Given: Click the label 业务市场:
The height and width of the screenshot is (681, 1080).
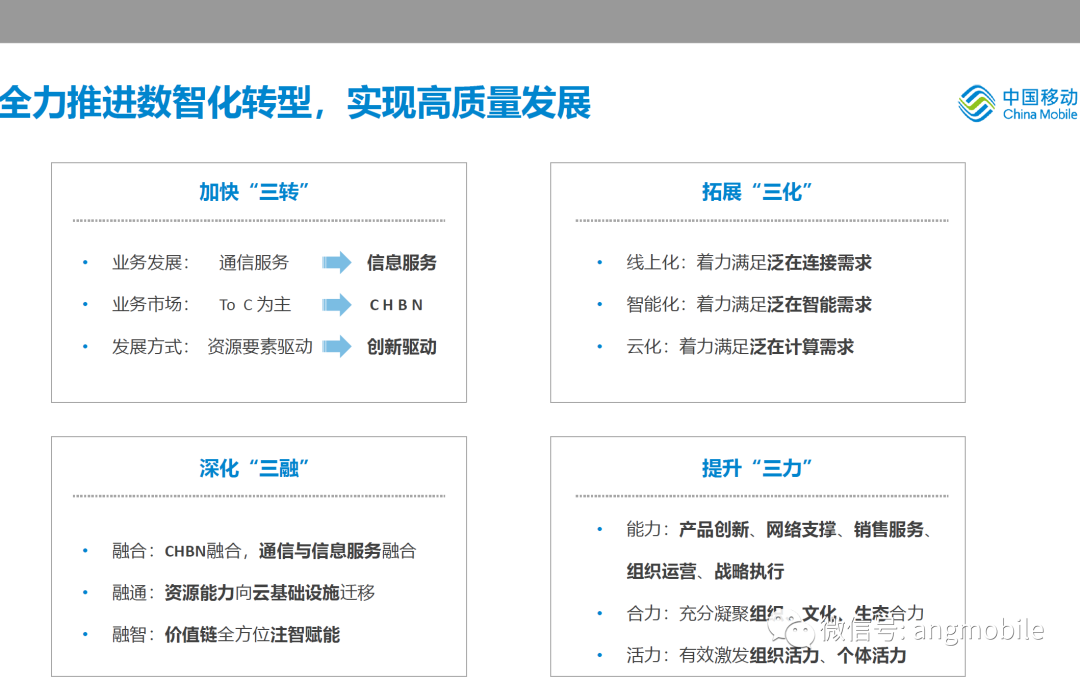Looking at the screenshot, I should pos(150,304).
